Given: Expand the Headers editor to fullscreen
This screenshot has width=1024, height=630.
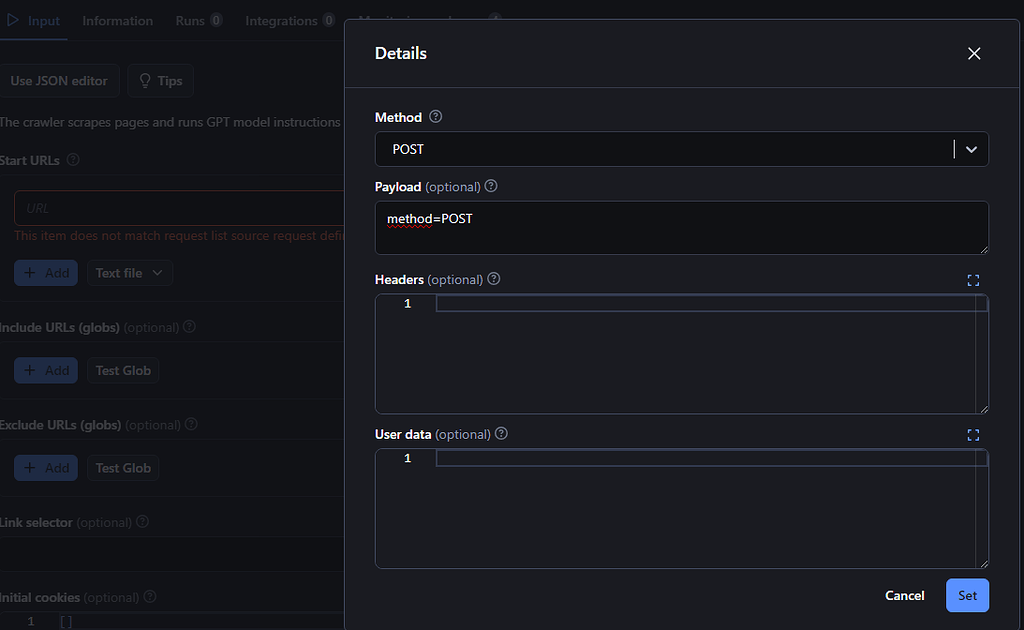Looking at the screenshot, I should point(973,280).
